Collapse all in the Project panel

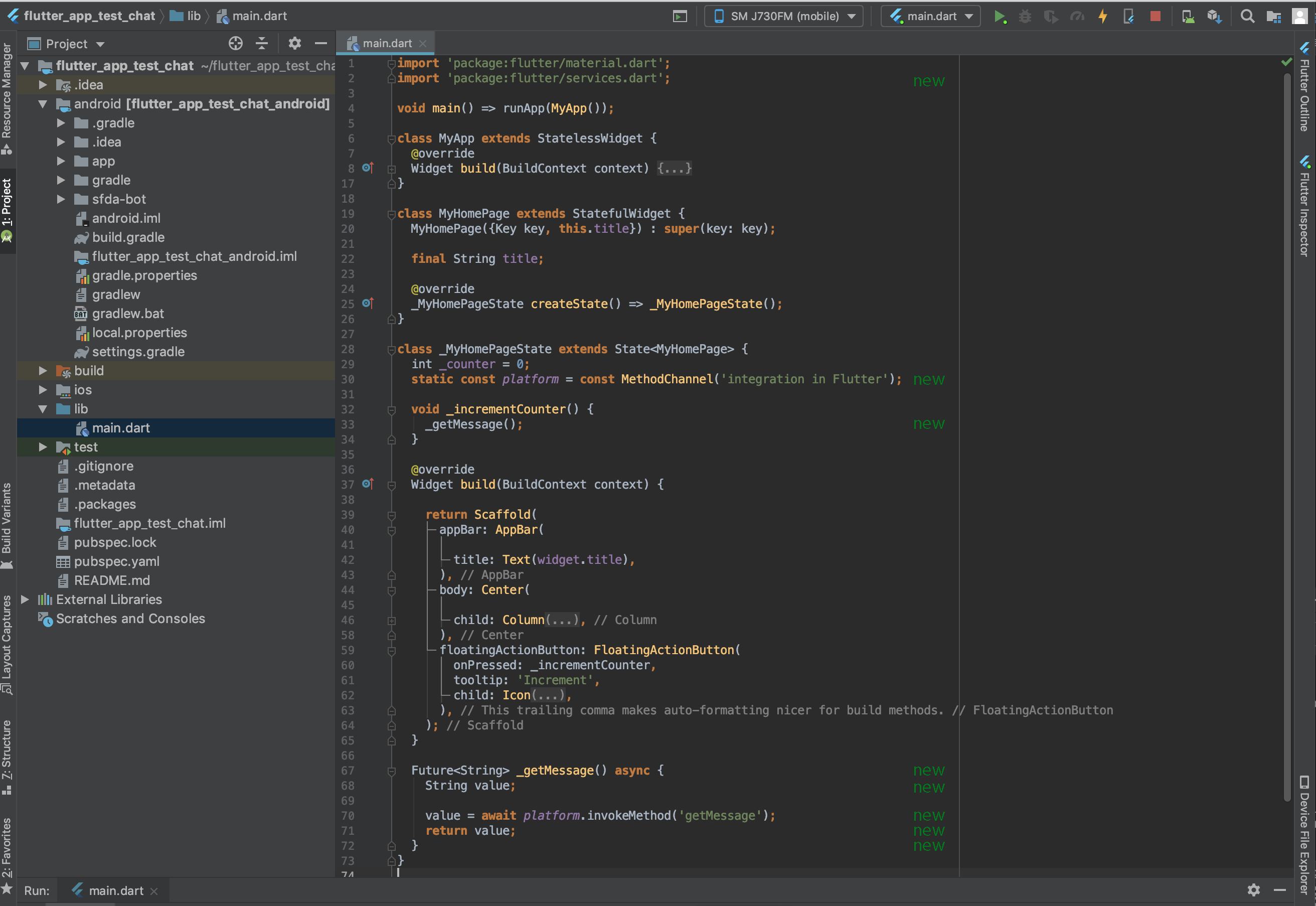point(262,43)
